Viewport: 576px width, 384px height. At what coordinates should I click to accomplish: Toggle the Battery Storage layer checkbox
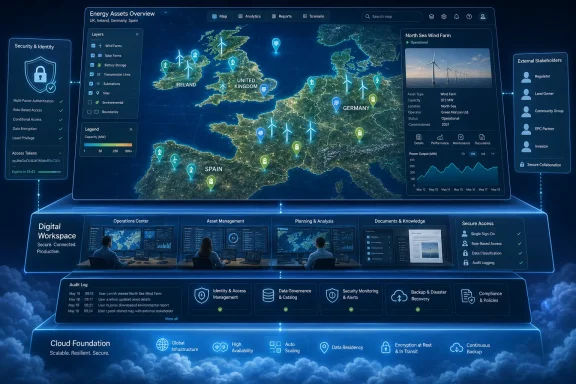tap(92, 65)
